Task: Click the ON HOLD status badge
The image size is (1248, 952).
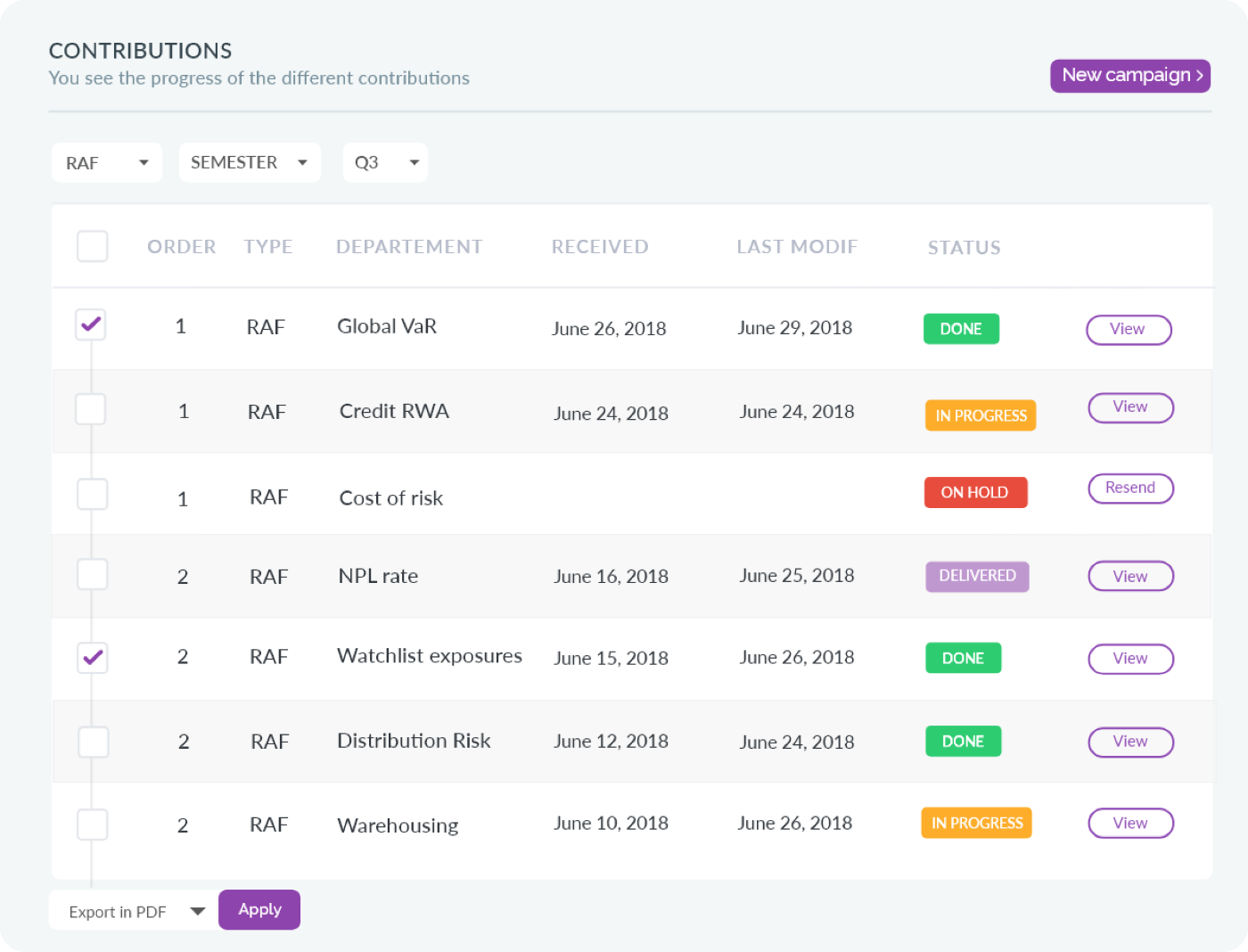Action: 976,492
